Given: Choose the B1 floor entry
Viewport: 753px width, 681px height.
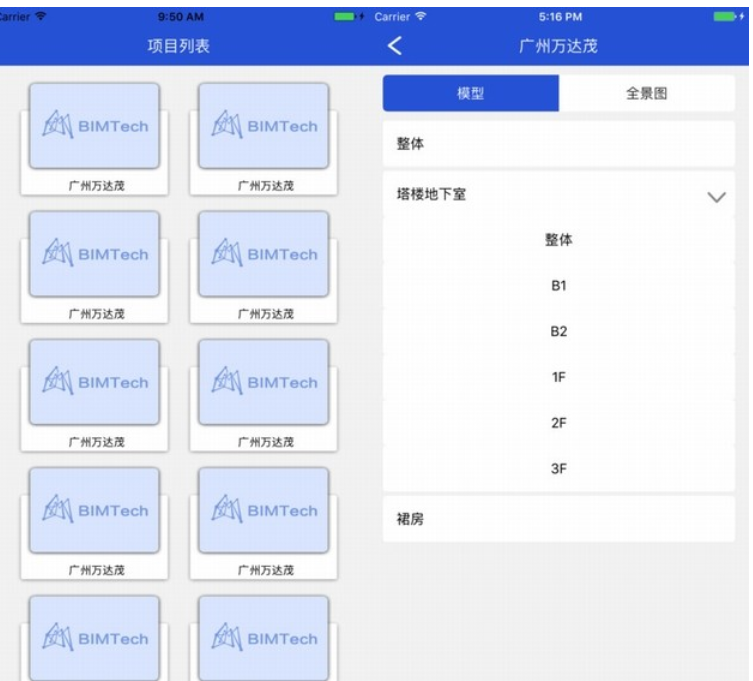Looking at the screenshot, I should click(559, 286).
